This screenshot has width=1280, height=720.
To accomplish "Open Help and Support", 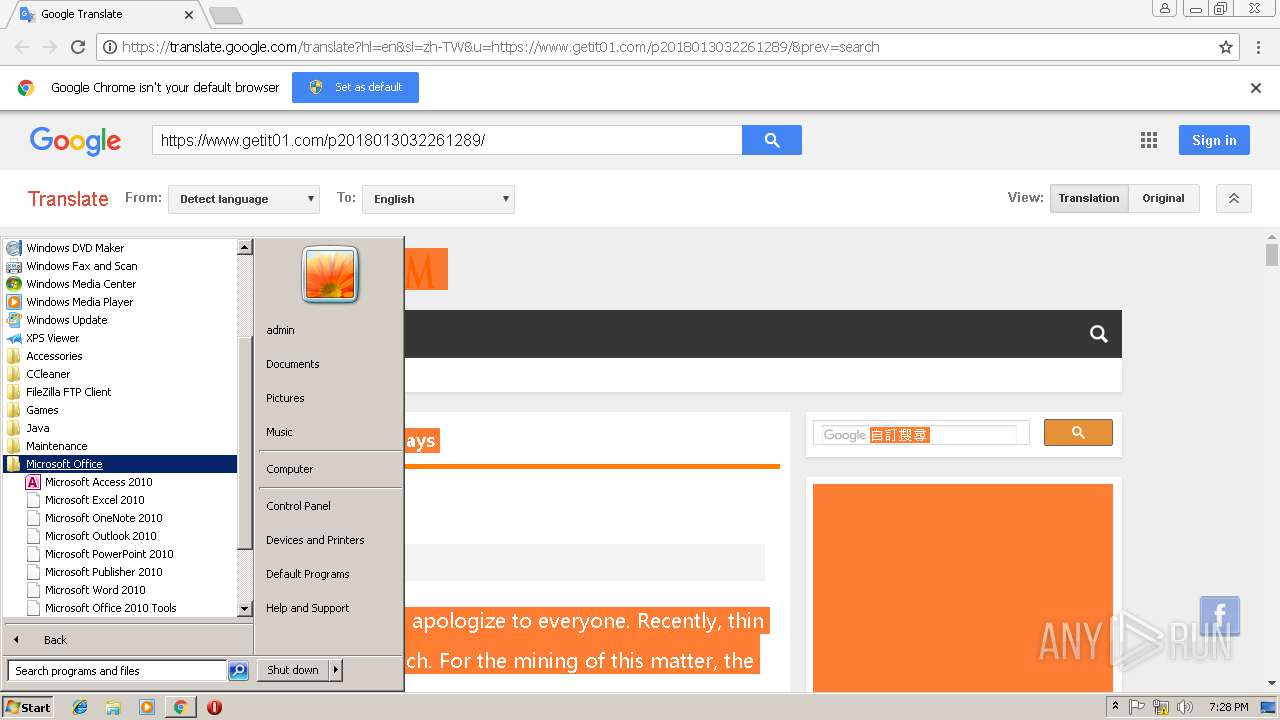I will (x=330, y=608).
